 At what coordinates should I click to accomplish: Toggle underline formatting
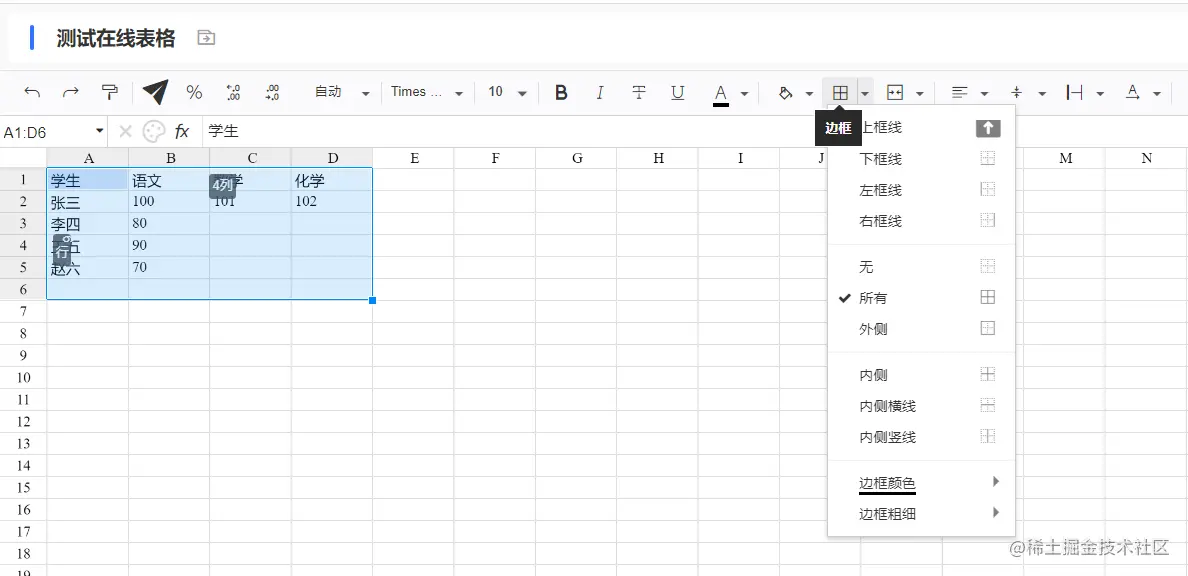click(x=677, y=92)
